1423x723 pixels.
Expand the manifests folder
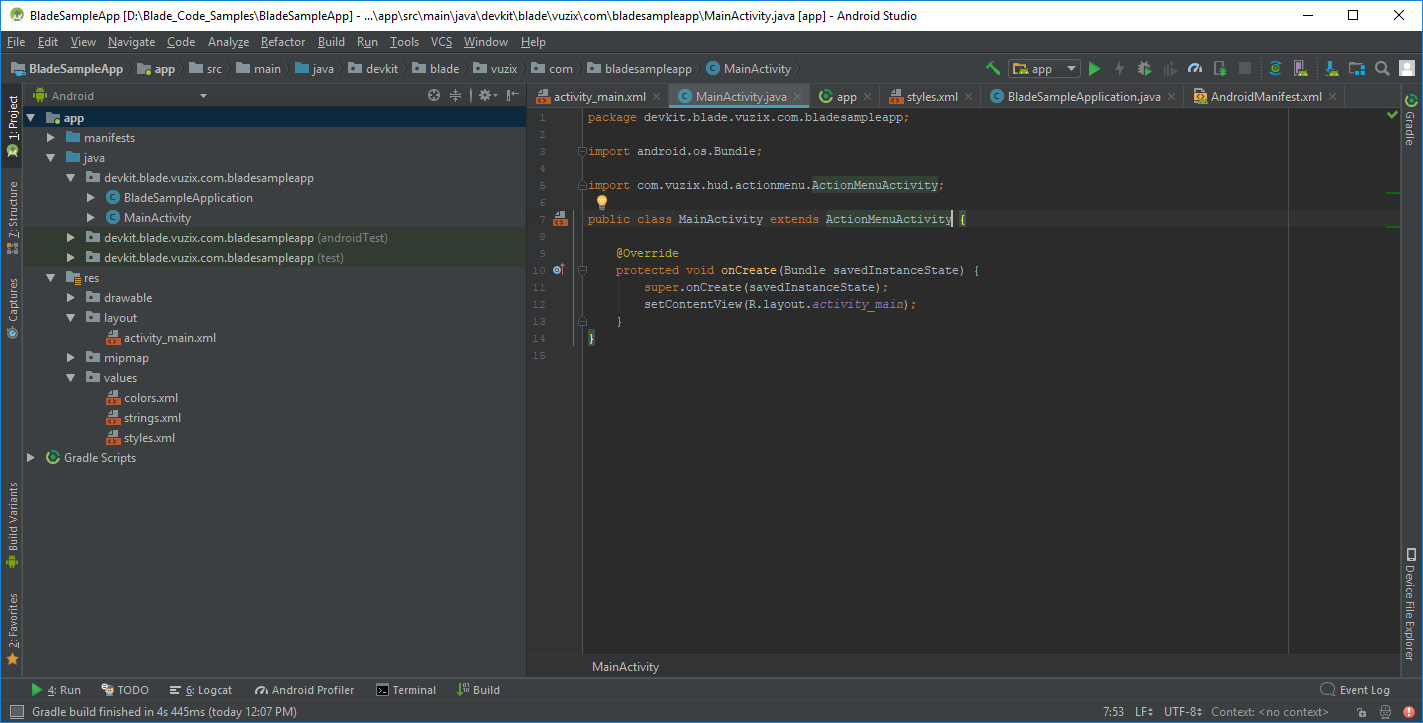(x=50, y=138)
